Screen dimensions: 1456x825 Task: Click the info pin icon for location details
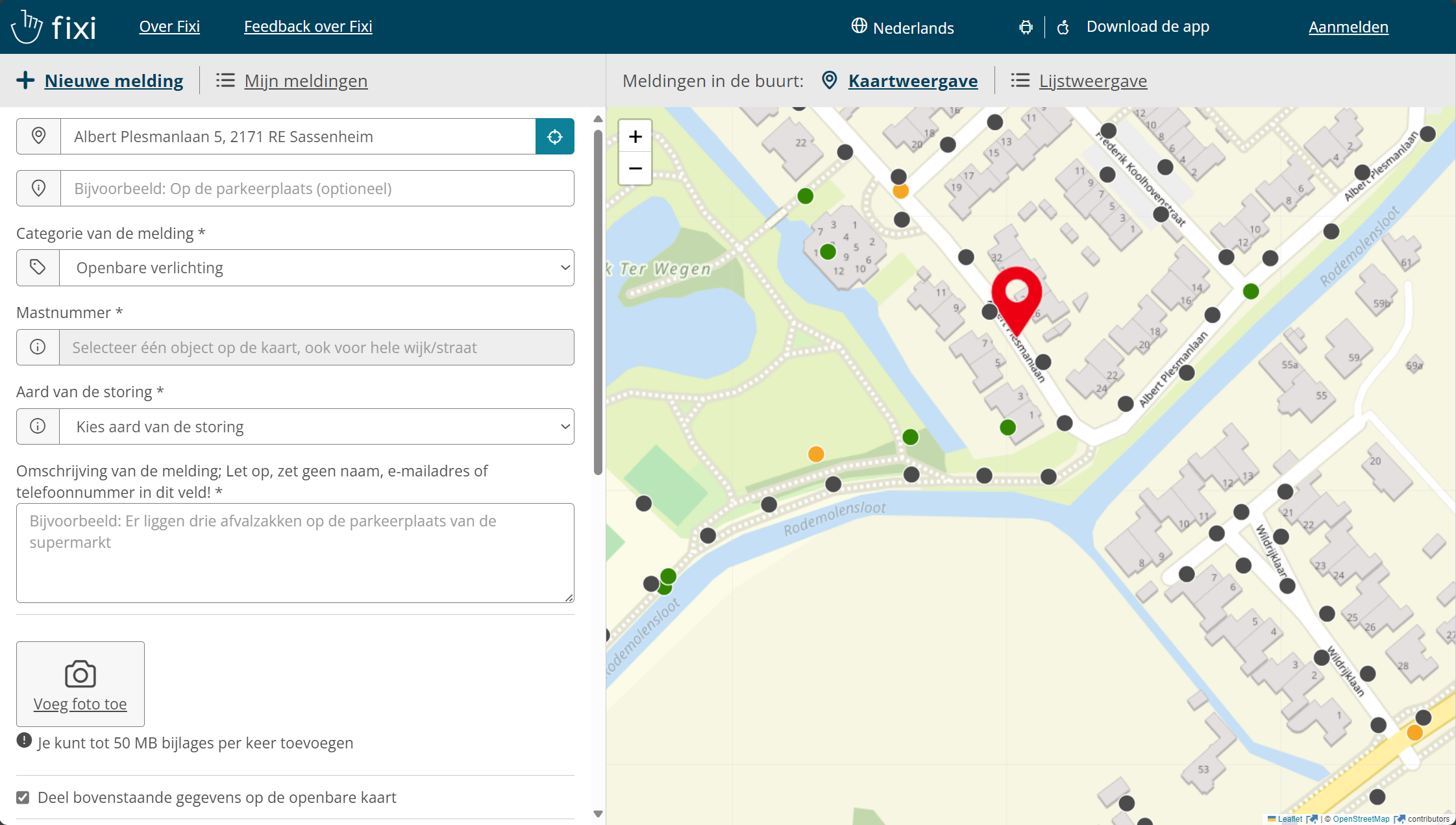(x=38, y=188)
